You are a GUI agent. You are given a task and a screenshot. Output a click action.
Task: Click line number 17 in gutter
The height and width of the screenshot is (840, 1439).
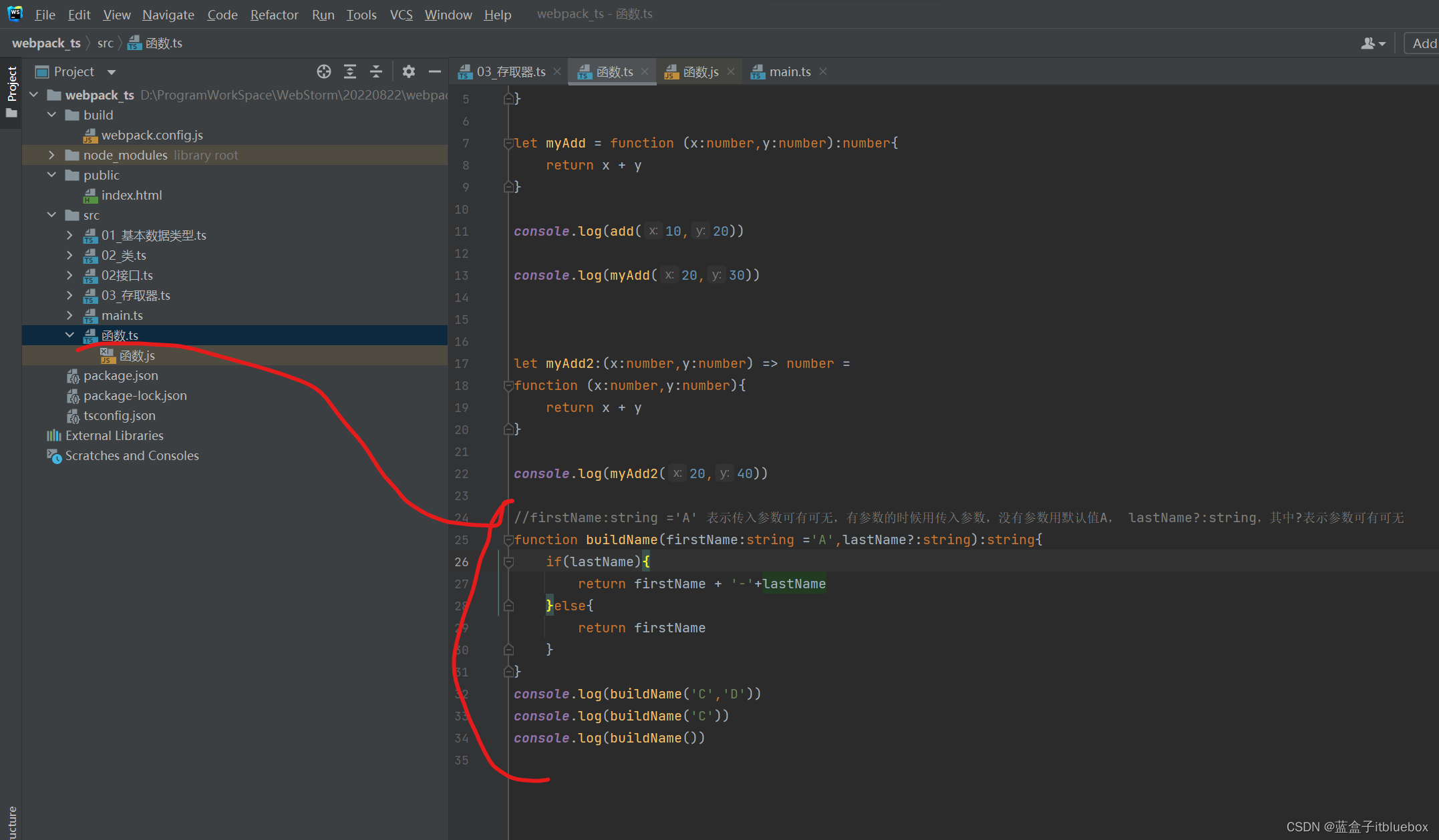pos(462,363)
